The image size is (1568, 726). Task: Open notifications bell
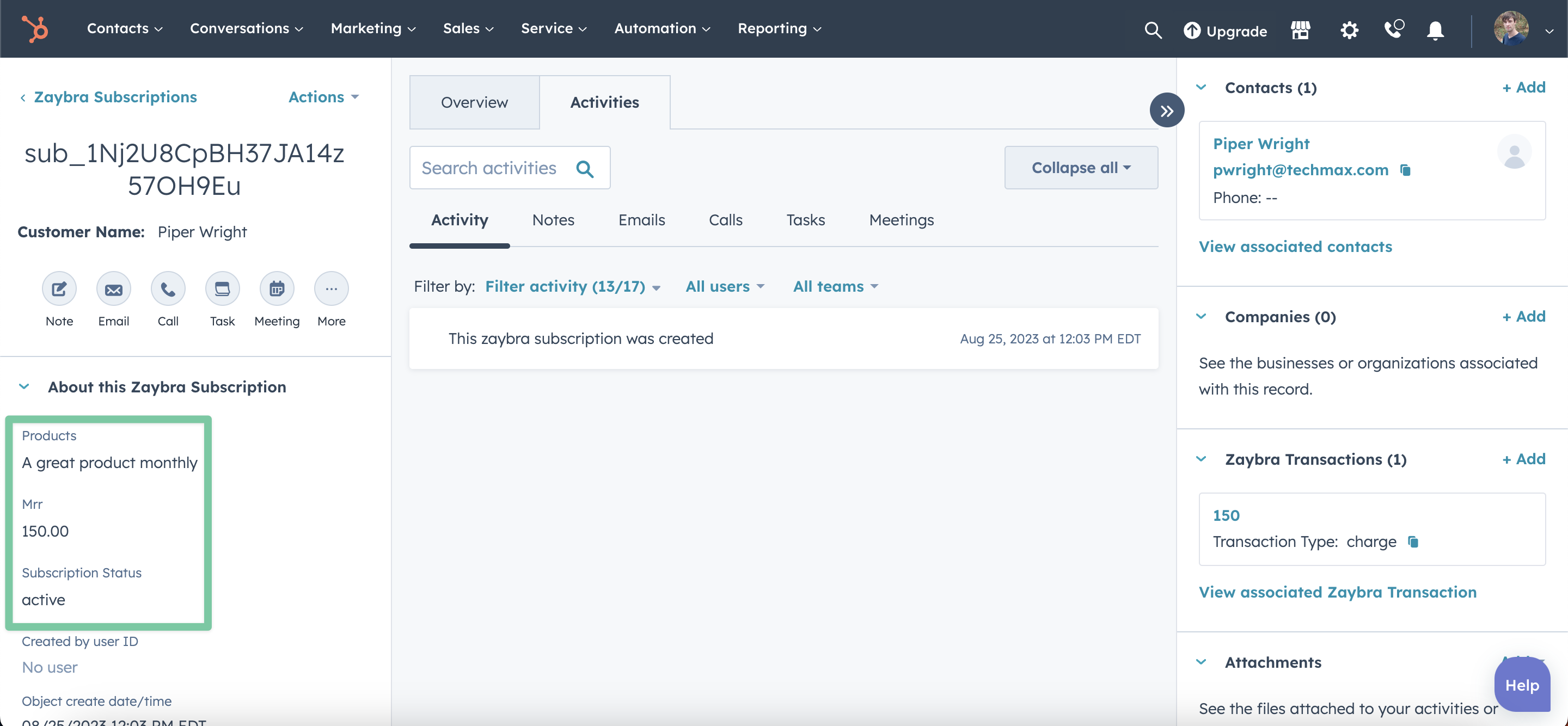pyautogui.click(x=1435, y=30)
